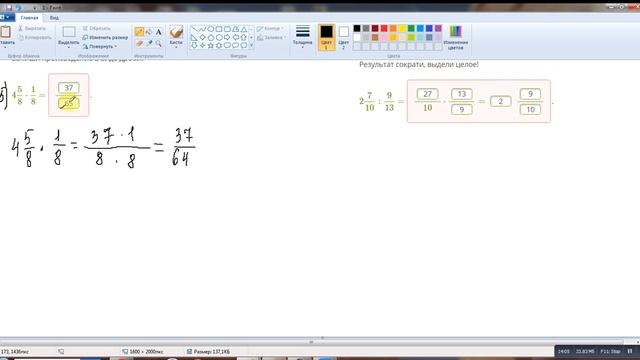
Task: Pick the orange color swatch
Action: coord(393,28)
